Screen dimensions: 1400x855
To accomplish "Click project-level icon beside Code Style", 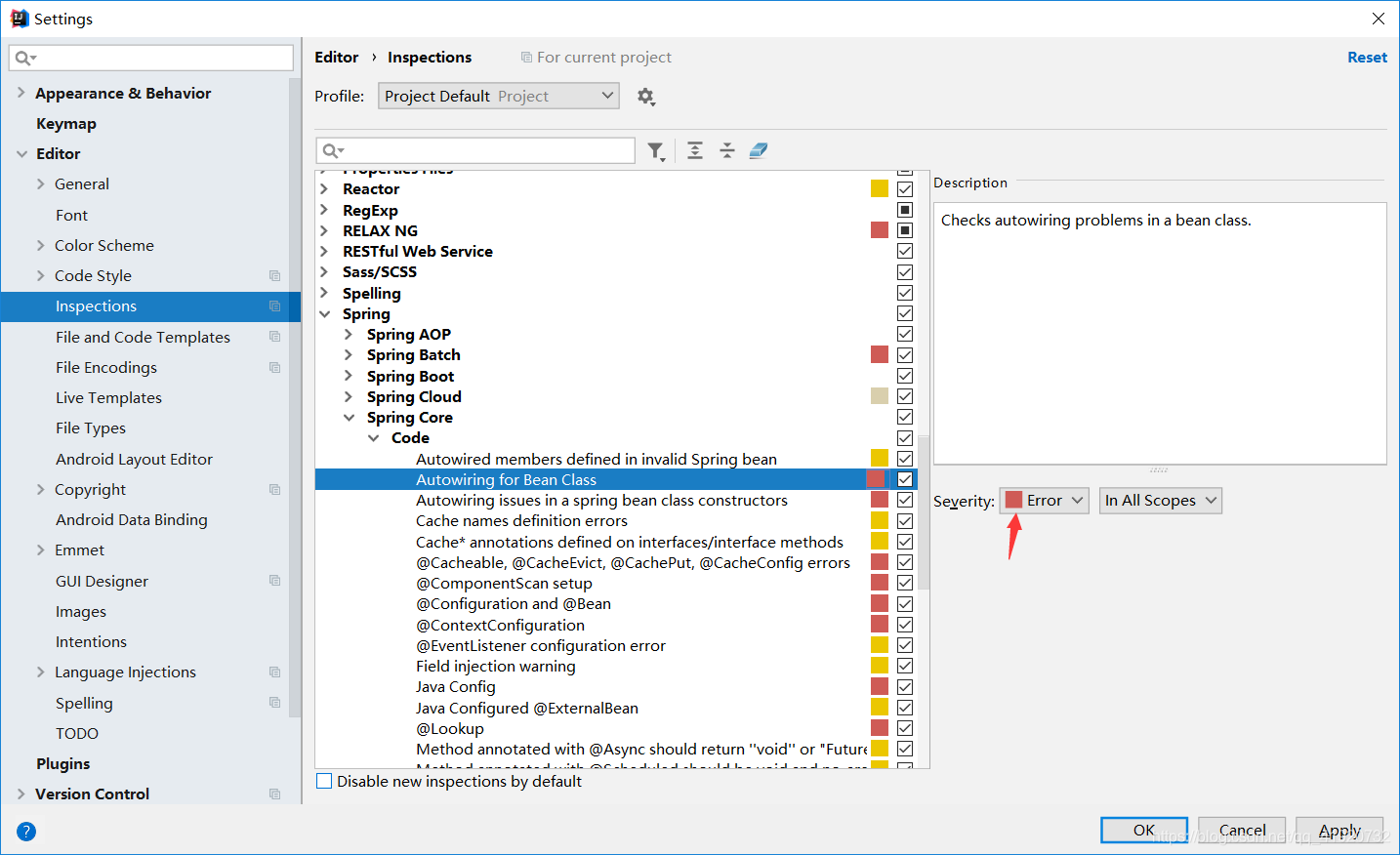I will pyautogui.click(x=274, y=276).
